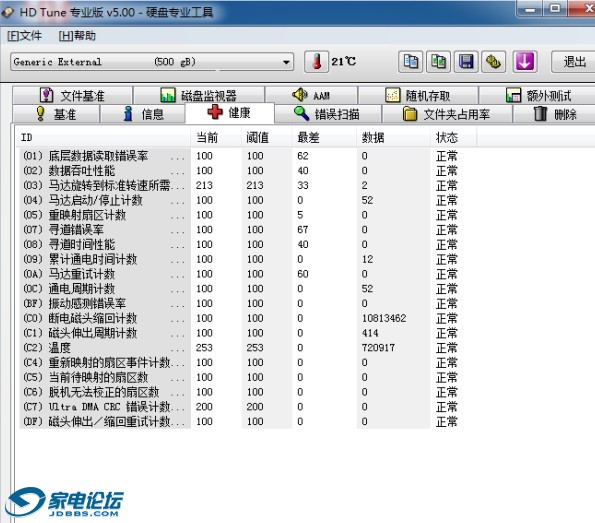Switch to the 额外测试 tab
The image size is (595, 523).
[x=538, y=95]
